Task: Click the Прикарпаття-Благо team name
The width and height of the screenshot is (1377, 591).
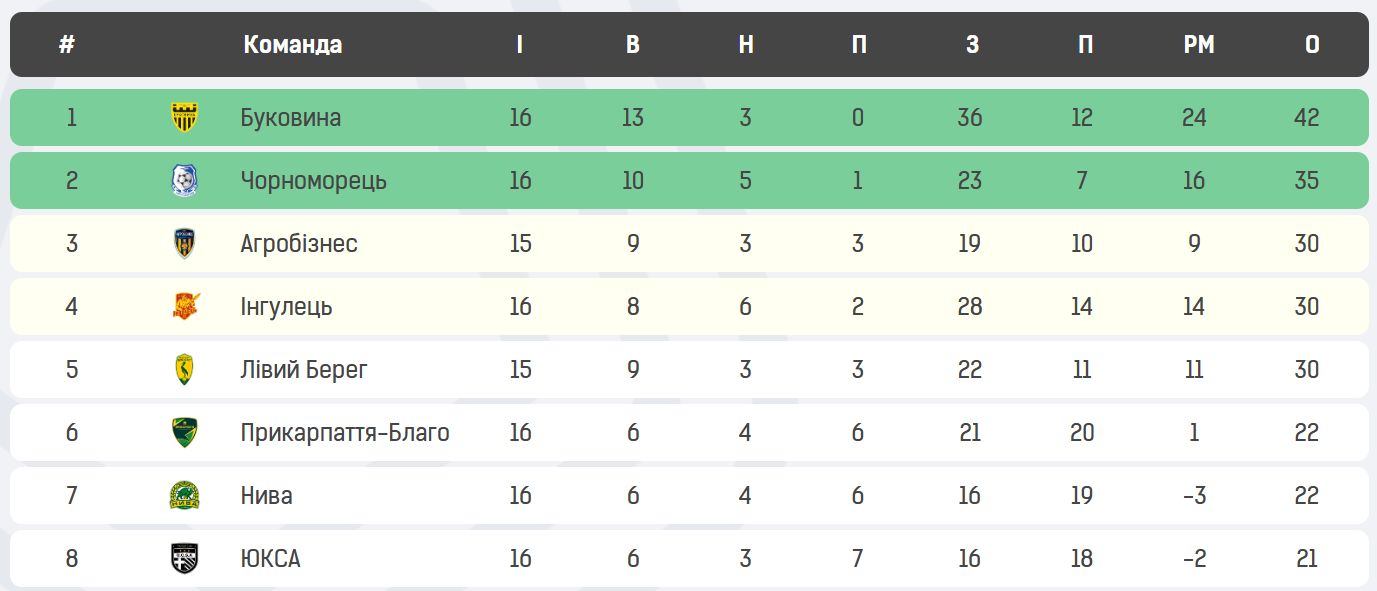Action: click(344, 433)
